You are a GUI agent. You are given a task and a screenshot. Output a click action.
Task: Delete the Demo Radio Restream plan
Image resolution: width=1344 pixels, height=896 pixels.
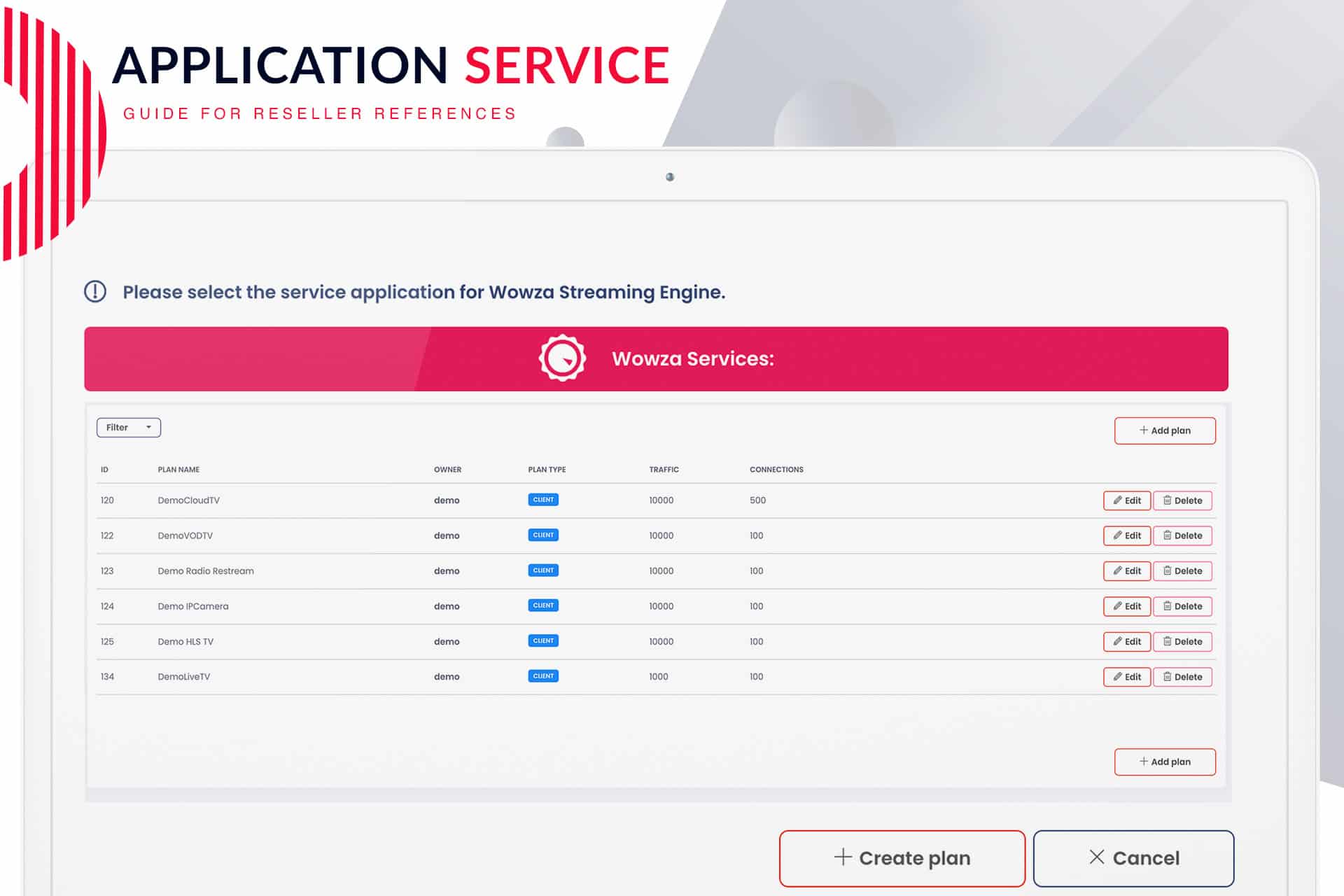pos(1182,571)
